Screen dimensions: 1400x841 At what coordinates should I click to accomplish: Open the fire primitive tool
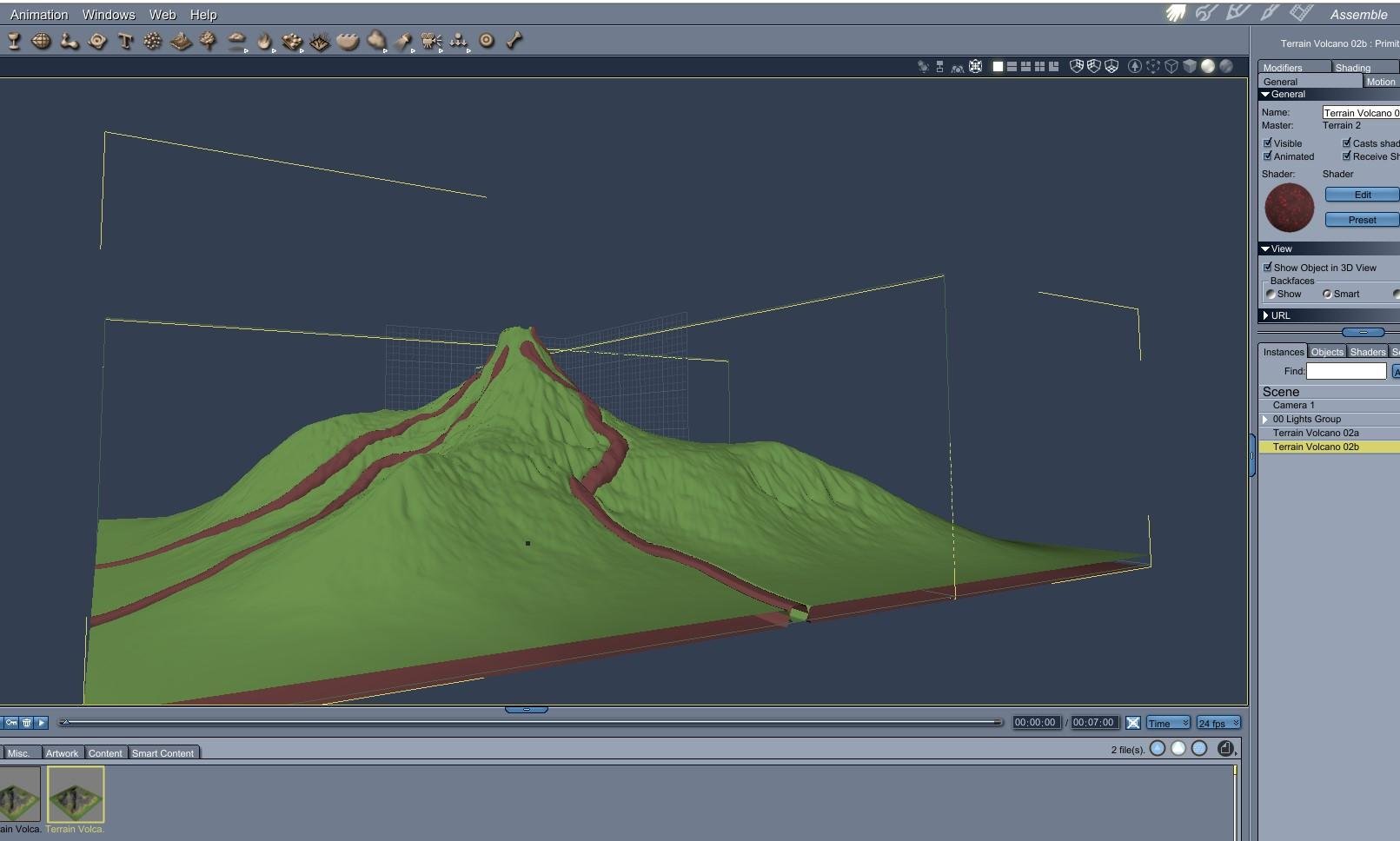[264, 41]
